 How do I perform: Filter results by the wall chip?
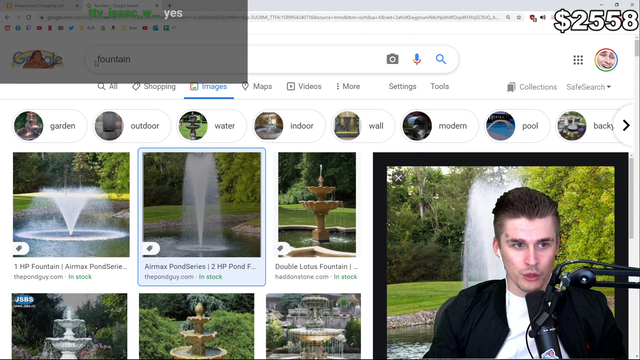click(362, 126)
